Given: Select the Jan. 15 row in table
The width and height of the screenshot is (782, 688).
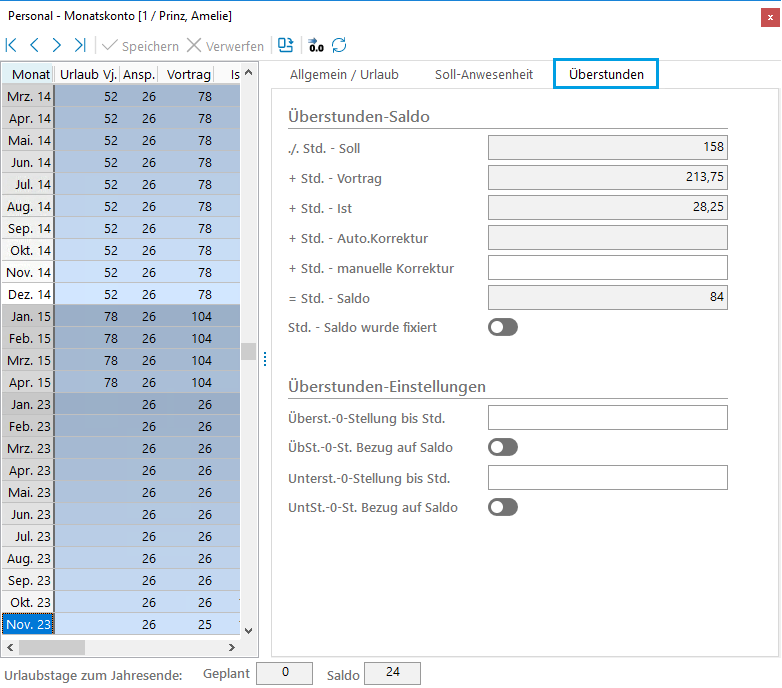Looking at the screenshot, I should [30, 316].
